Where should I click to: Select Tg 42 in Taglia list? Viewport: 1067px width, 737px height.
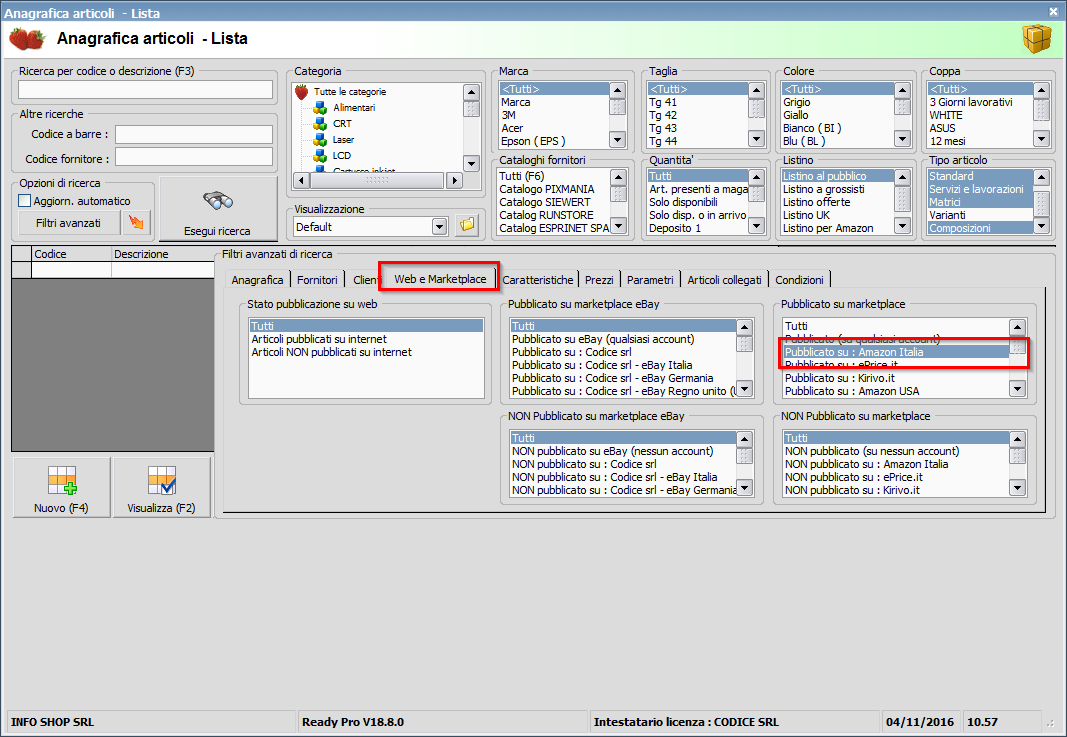coord(697,115)
